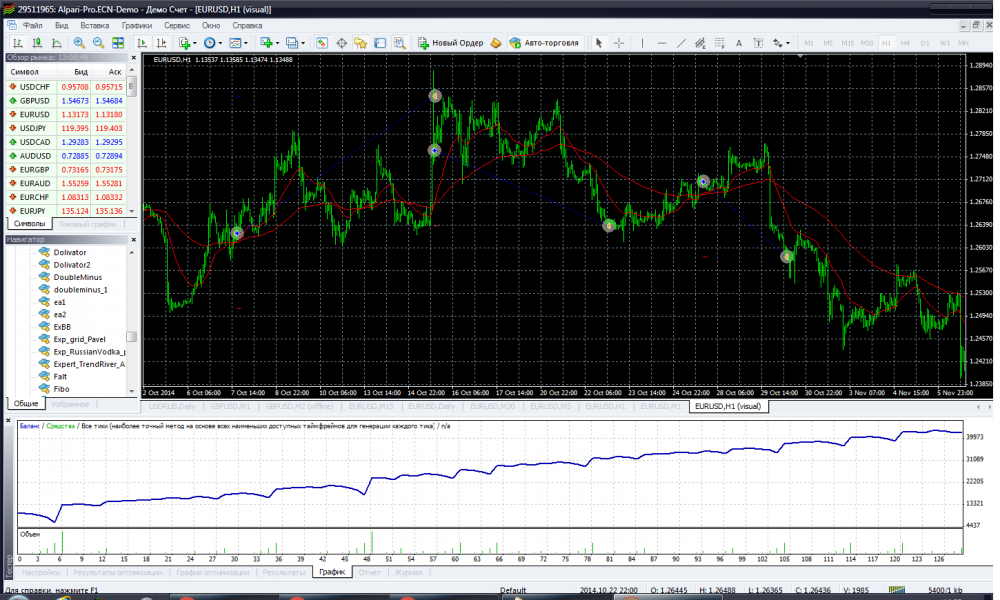
Task: Zoom out of the chart
Action: pos(98,43)
